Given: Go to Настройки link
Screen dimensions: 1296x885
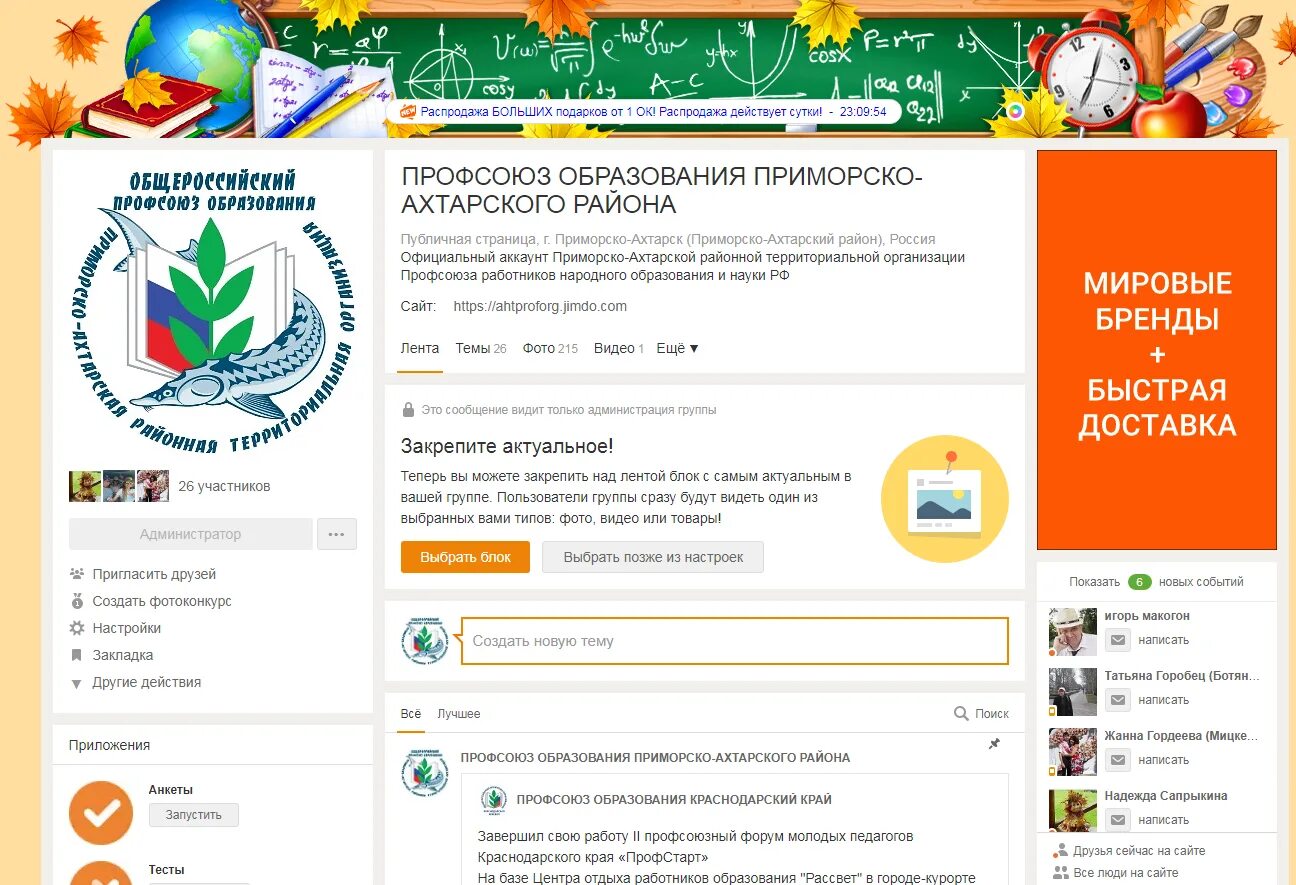Looking at the screenshot, I should [x=127, y=628].
